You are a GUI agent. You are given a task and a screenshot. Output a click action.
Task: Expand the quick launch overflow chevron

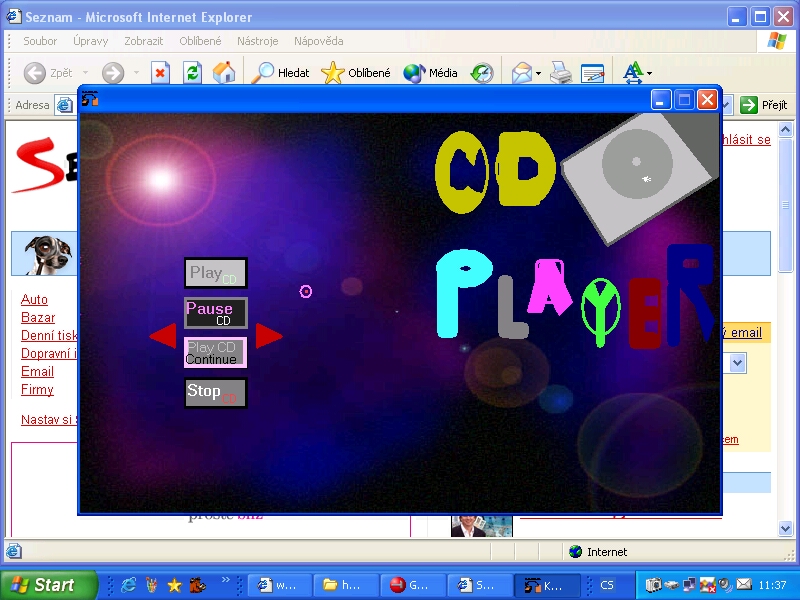point(225,580)
